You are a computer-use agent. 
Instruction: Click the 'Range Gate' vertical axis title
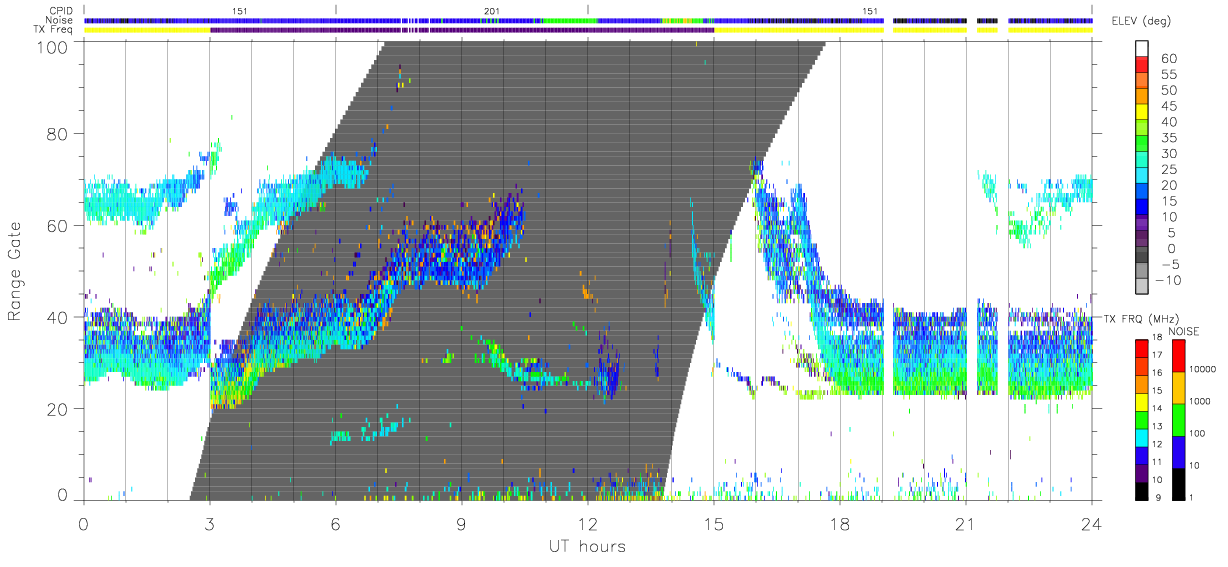(16, 272)
